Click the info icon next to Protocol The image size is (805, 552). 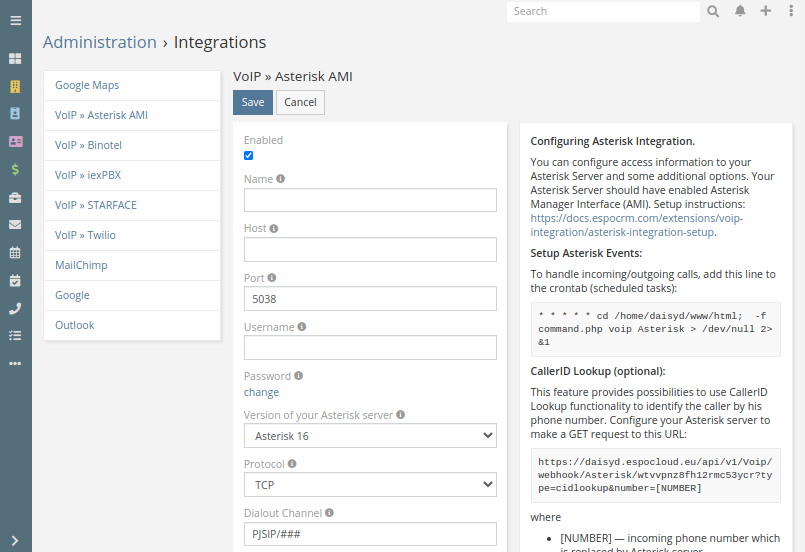click(292, 464)
